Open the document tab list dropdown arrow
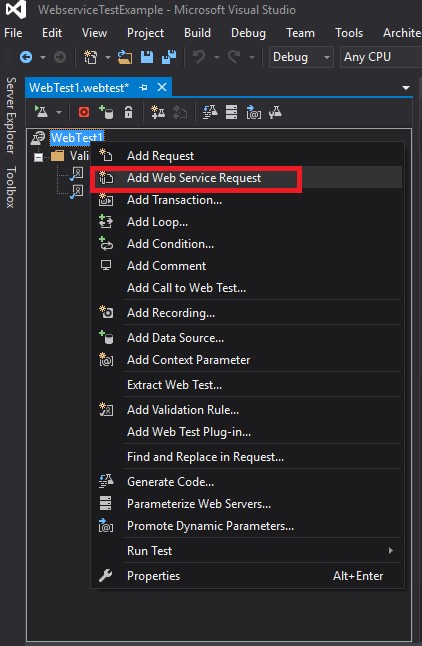 click(x=406, y=88)
